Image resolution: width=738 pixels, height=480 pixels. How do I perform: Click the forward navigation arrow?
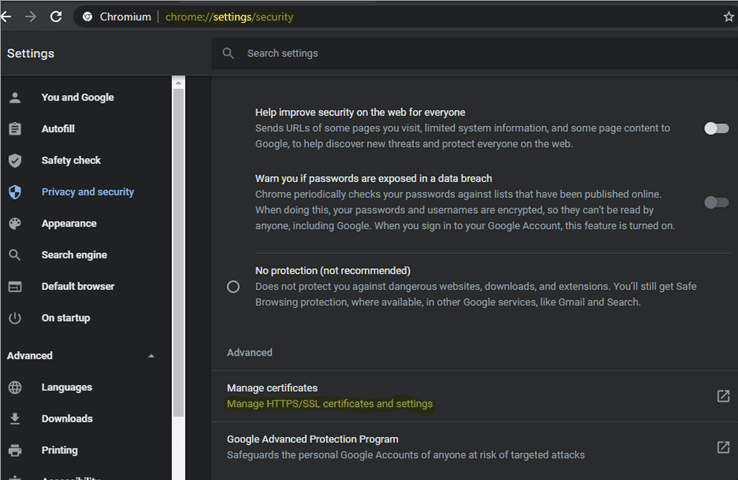tap(31, 17)
